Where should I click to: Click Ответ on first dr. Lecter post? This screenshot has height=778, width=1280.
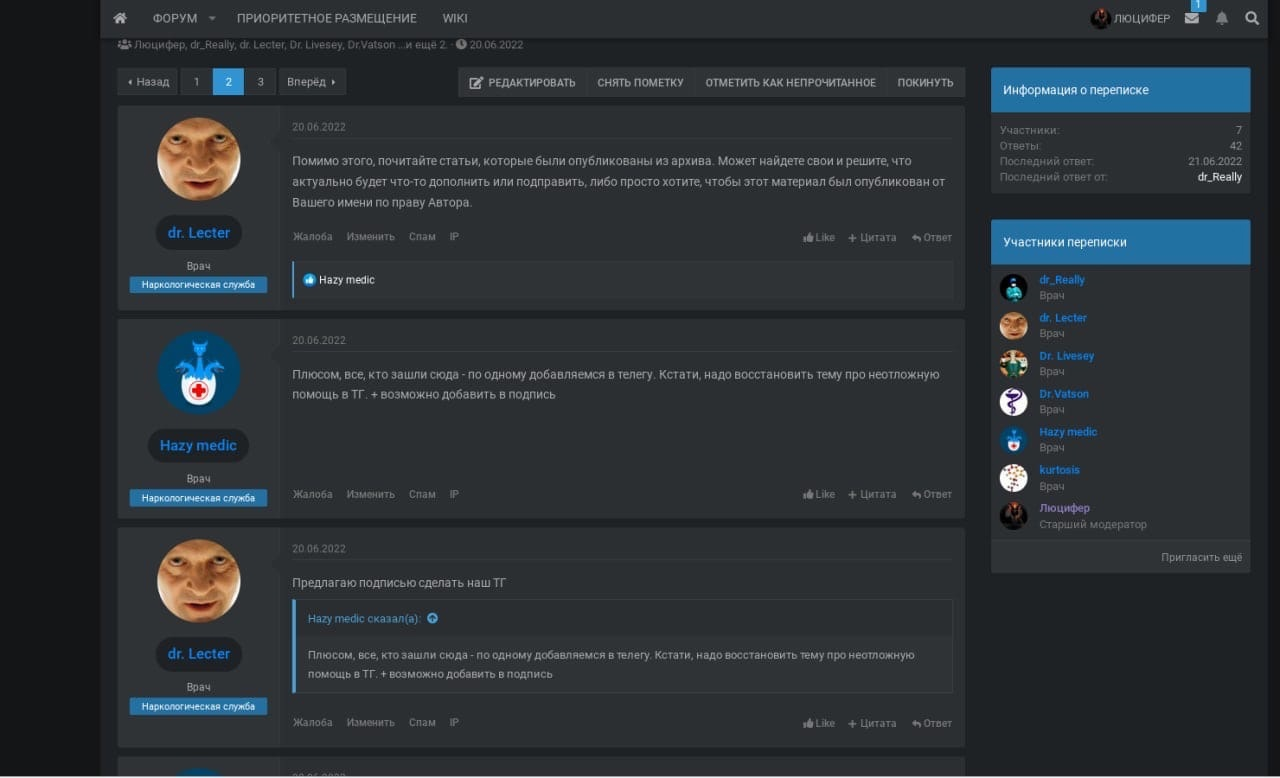point(932,238)
